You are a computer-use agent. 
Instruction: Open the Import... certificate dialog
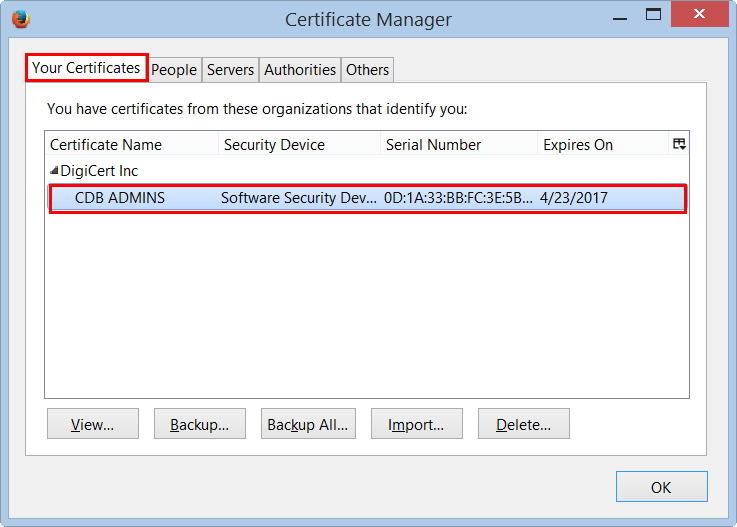[416, 424]
